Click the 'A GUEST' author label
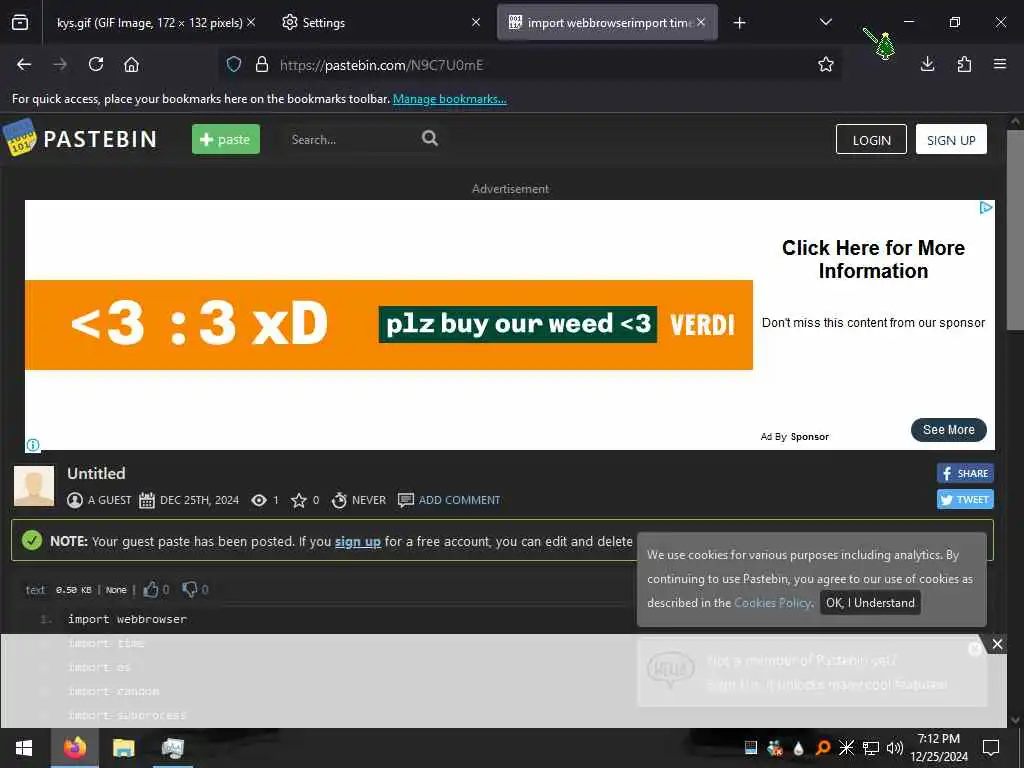Viewport: 1024px width, 768px height. tap(109, 500)
